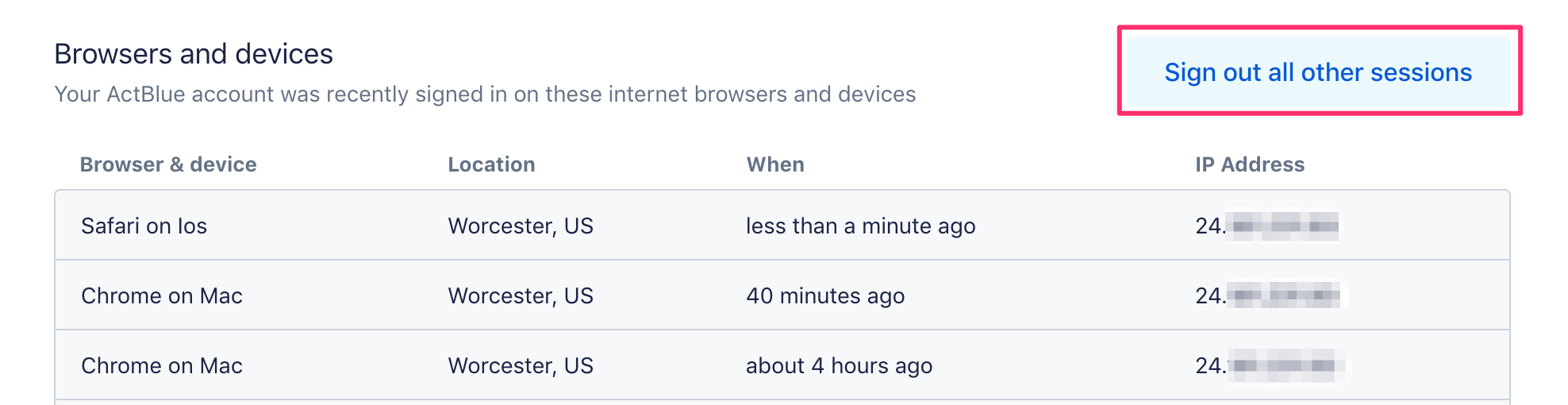Click the blurred IP address for Safari session
This screenshot has width=1568, height=405.
pyautogui.click(x=1267, y=226)
